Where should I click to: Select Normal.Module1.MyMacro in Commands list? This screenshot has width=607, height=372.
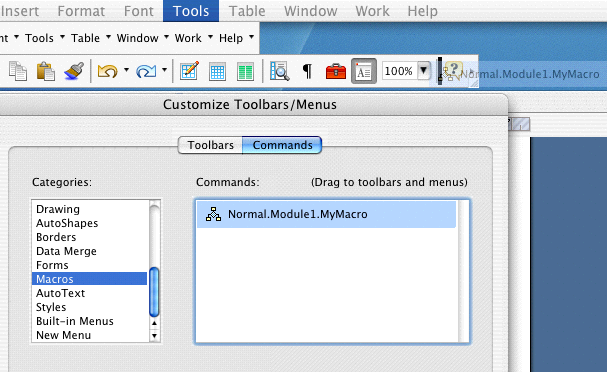326,214
